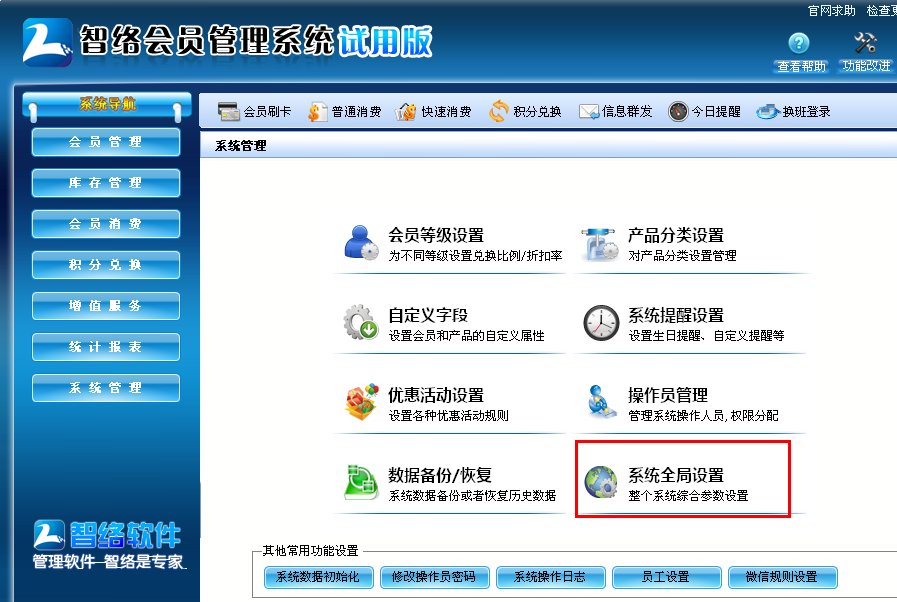897x602 pixels.
Task: Click the 今日提醒 toolbar label
Action: click(x=716, y=112)
